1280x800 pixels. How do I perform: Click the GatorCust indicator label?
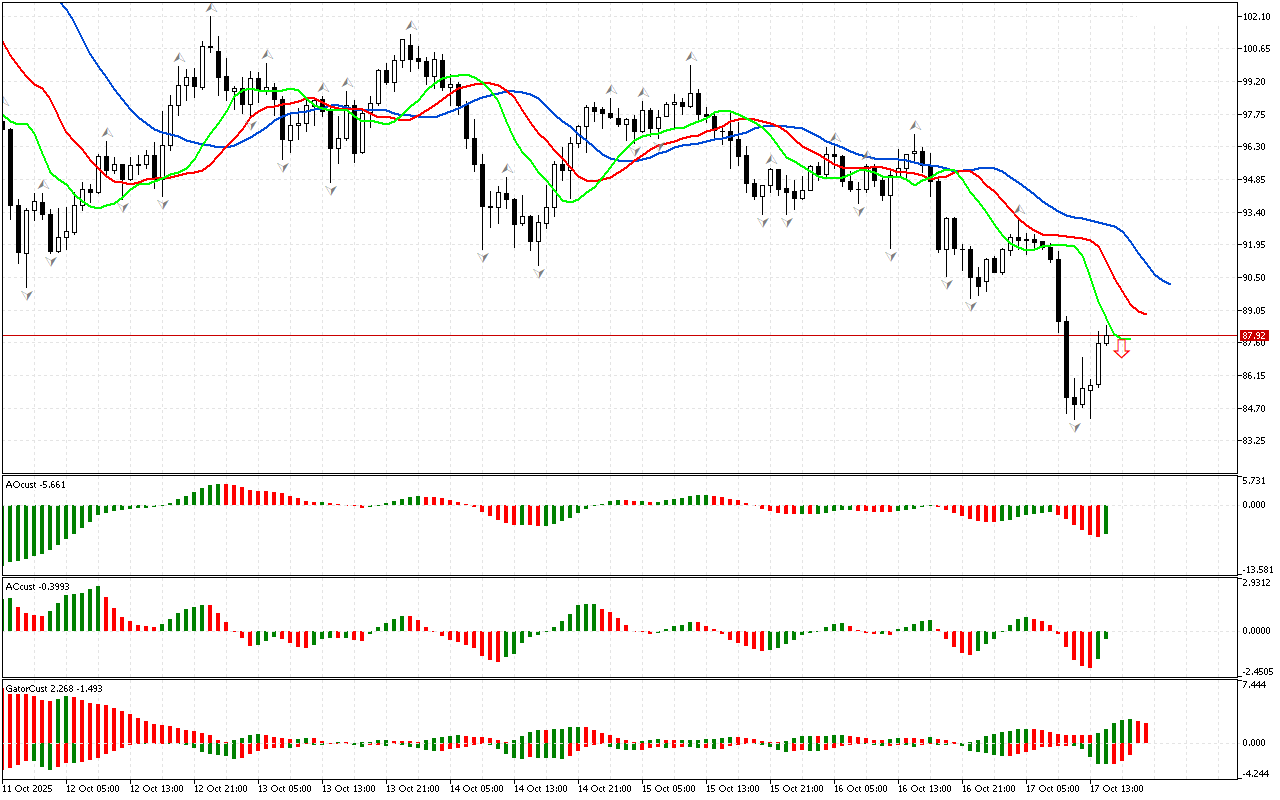pos(54,689)
